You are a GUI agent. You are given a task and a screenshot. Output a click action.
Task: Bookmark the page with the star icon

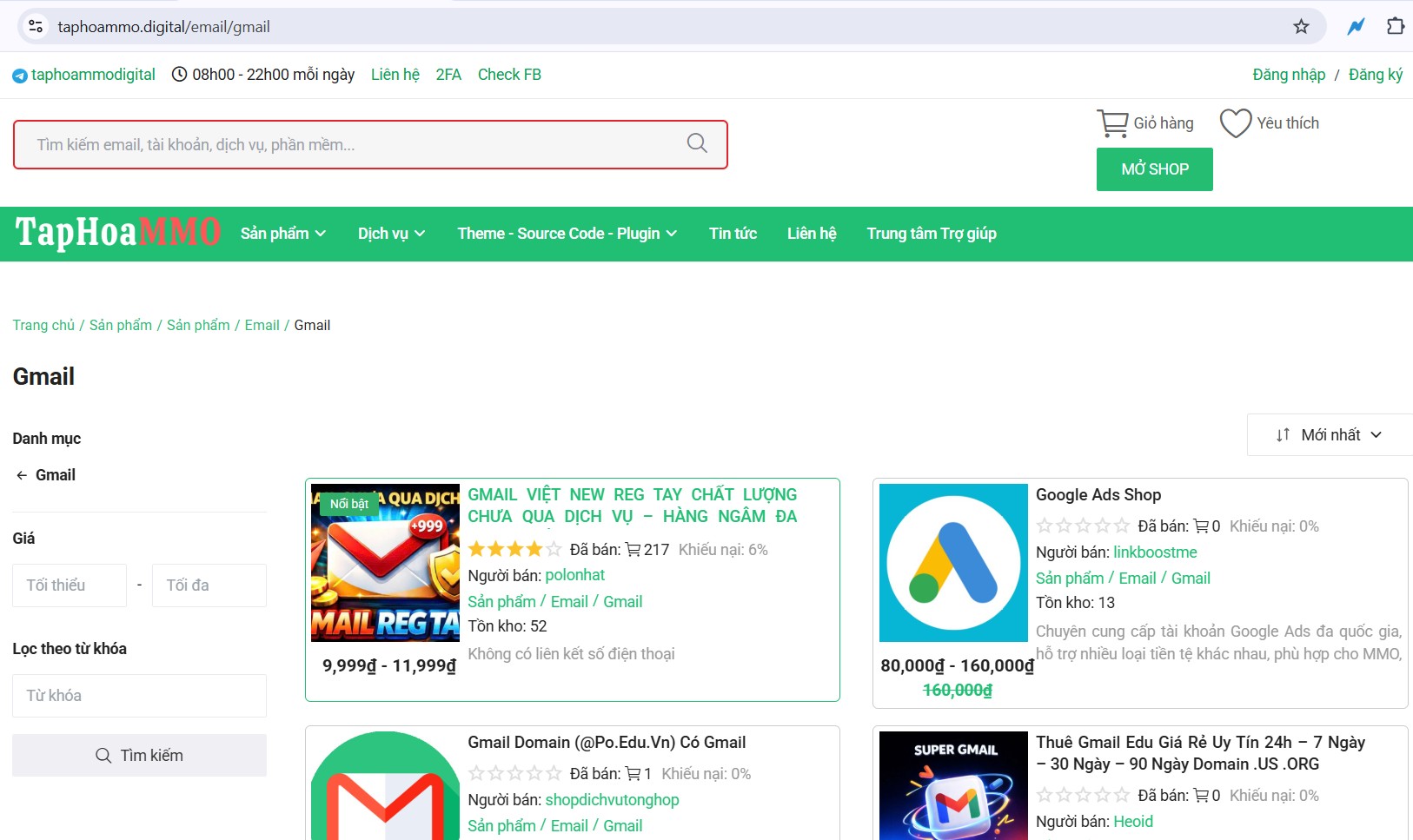(1301, 26)
